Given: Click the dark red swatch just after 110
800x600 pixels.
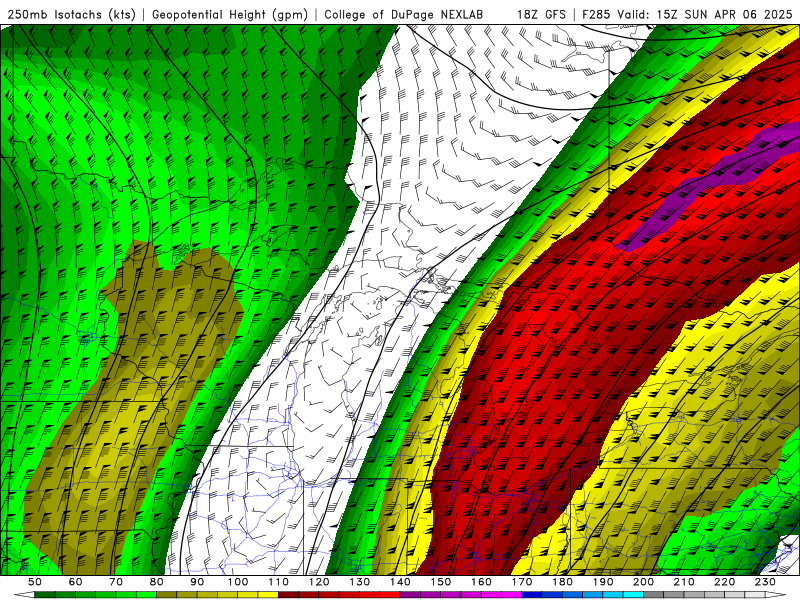Looking at the screenshot, I should pyautogui.click(x=288, y=594).
